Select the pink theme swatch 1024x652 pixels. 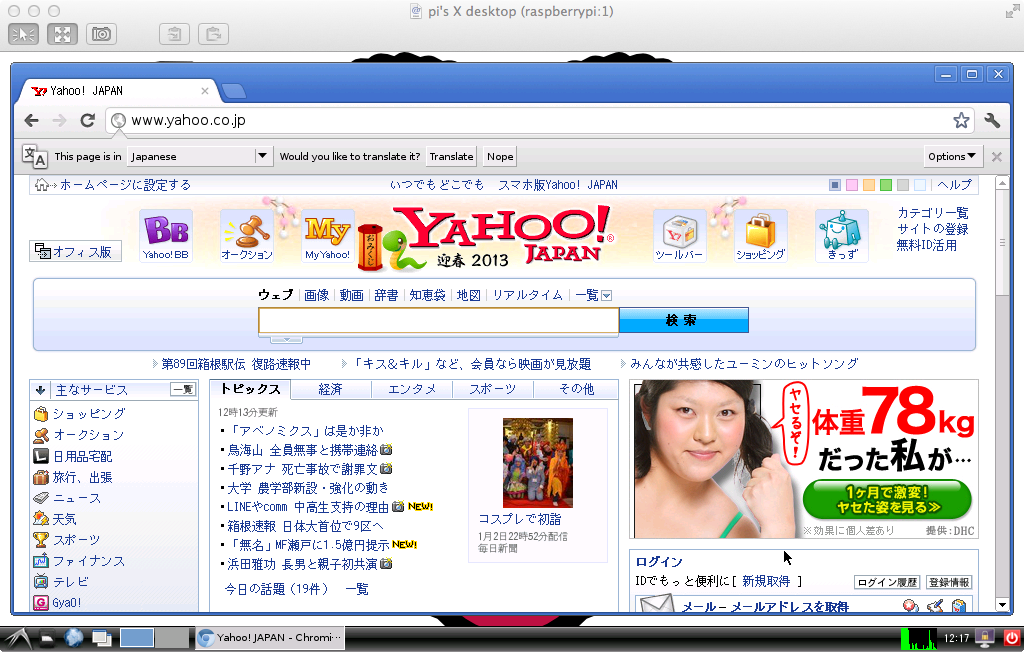[852, 185]
